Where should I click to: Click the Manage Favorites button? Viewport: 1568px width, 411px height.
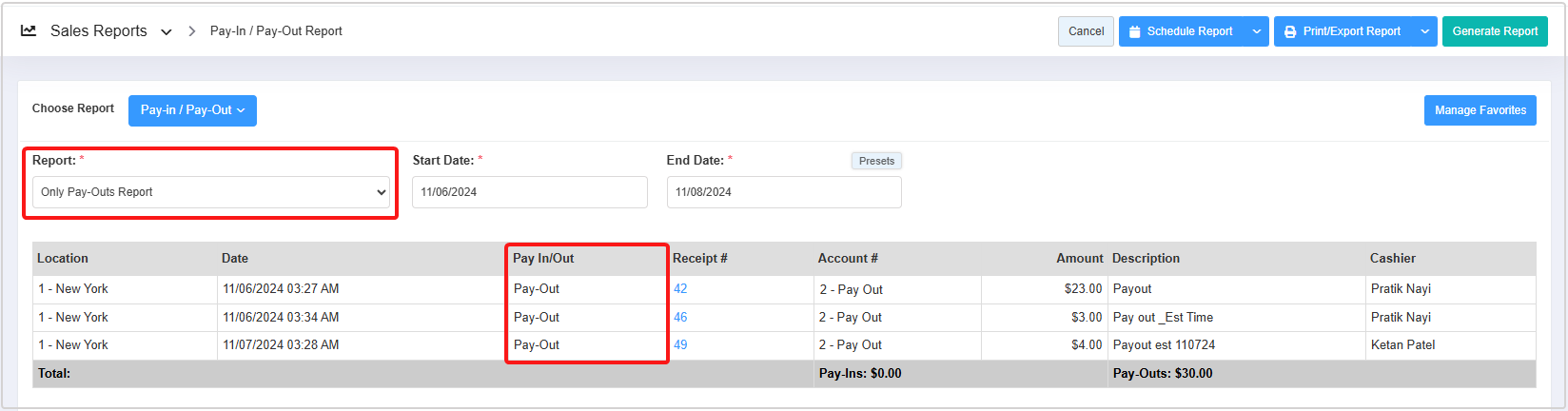1480,110
